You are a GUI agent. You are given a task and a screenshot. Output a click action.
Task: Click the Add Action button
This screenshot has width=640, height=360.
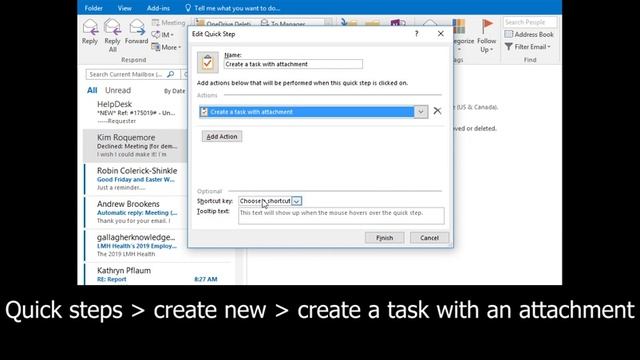pyautogui.click(x=222, y=136)
